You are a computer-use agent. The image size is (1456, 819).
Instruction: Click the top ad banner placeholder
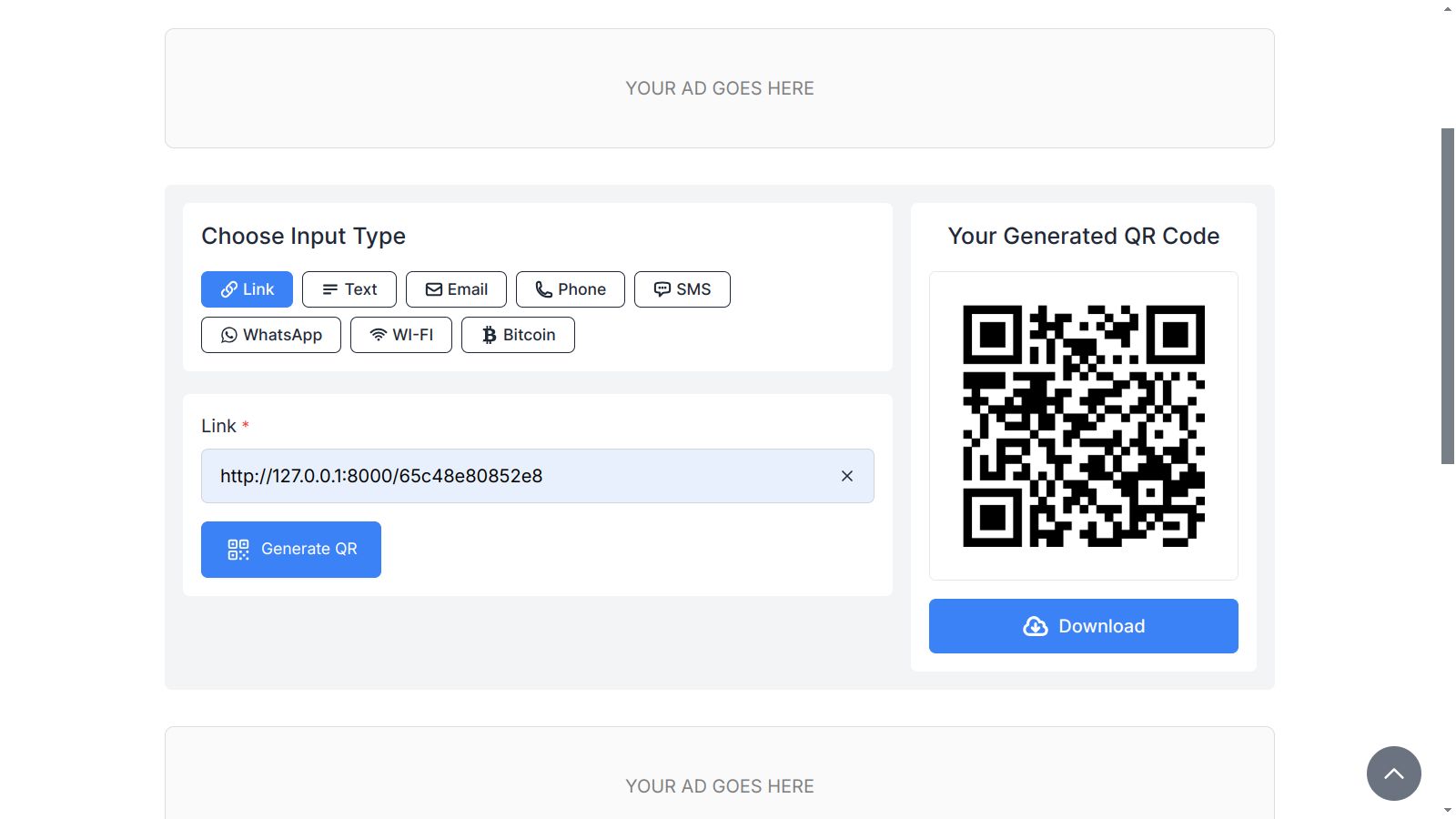719,88
